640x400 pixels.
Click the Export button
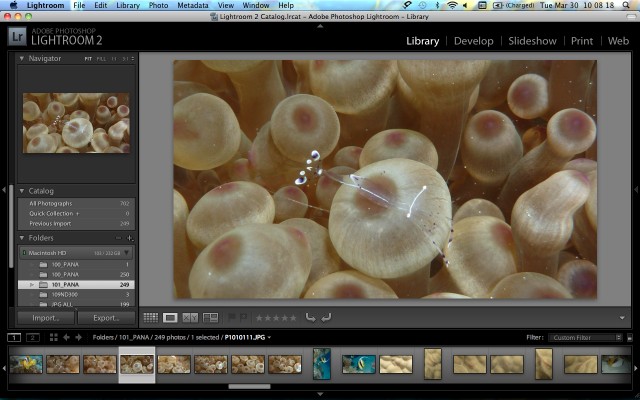point(106,318)
